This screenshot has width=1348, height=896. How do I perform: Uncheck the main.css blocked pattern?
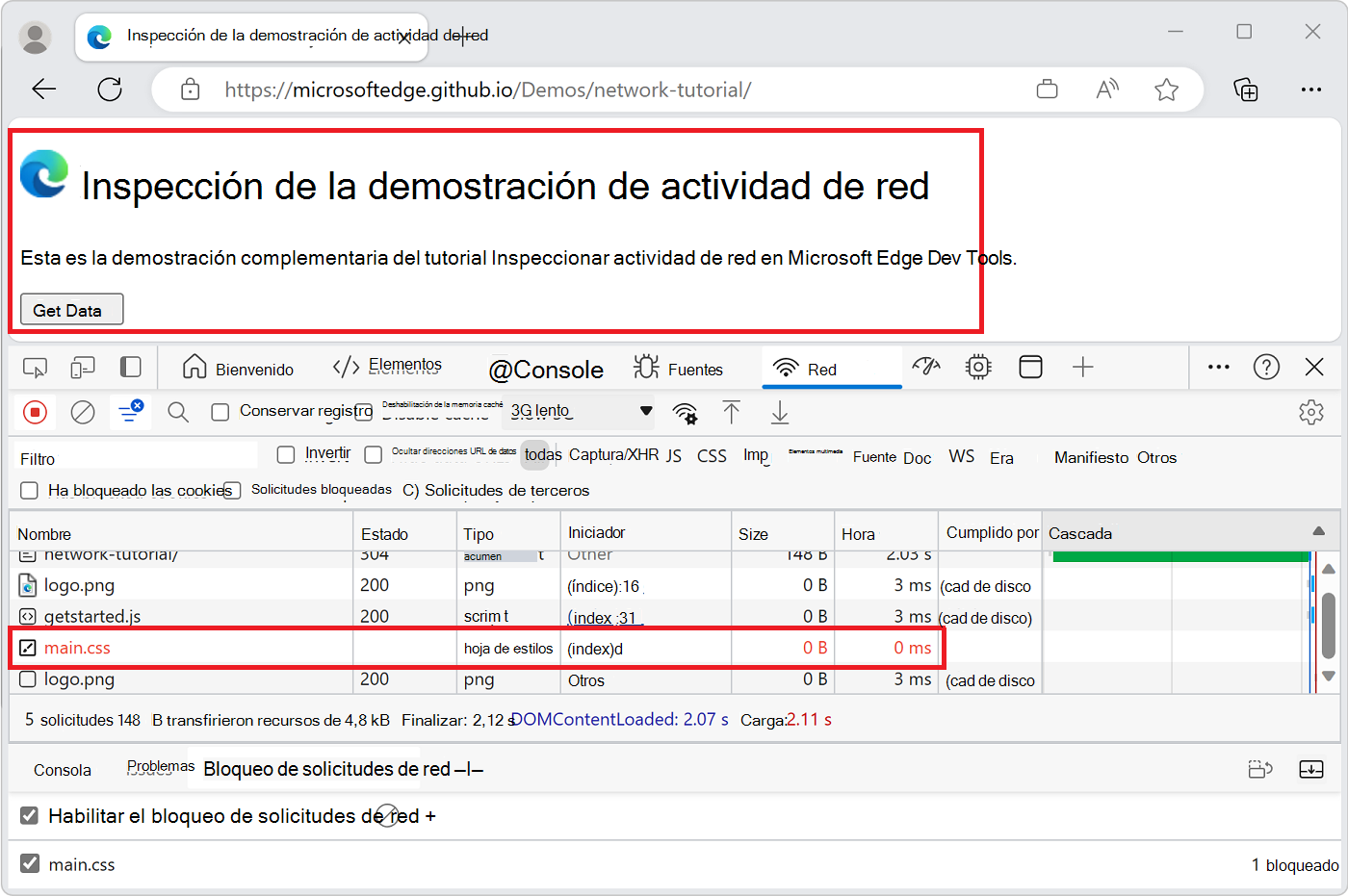[x=29, y=864]
